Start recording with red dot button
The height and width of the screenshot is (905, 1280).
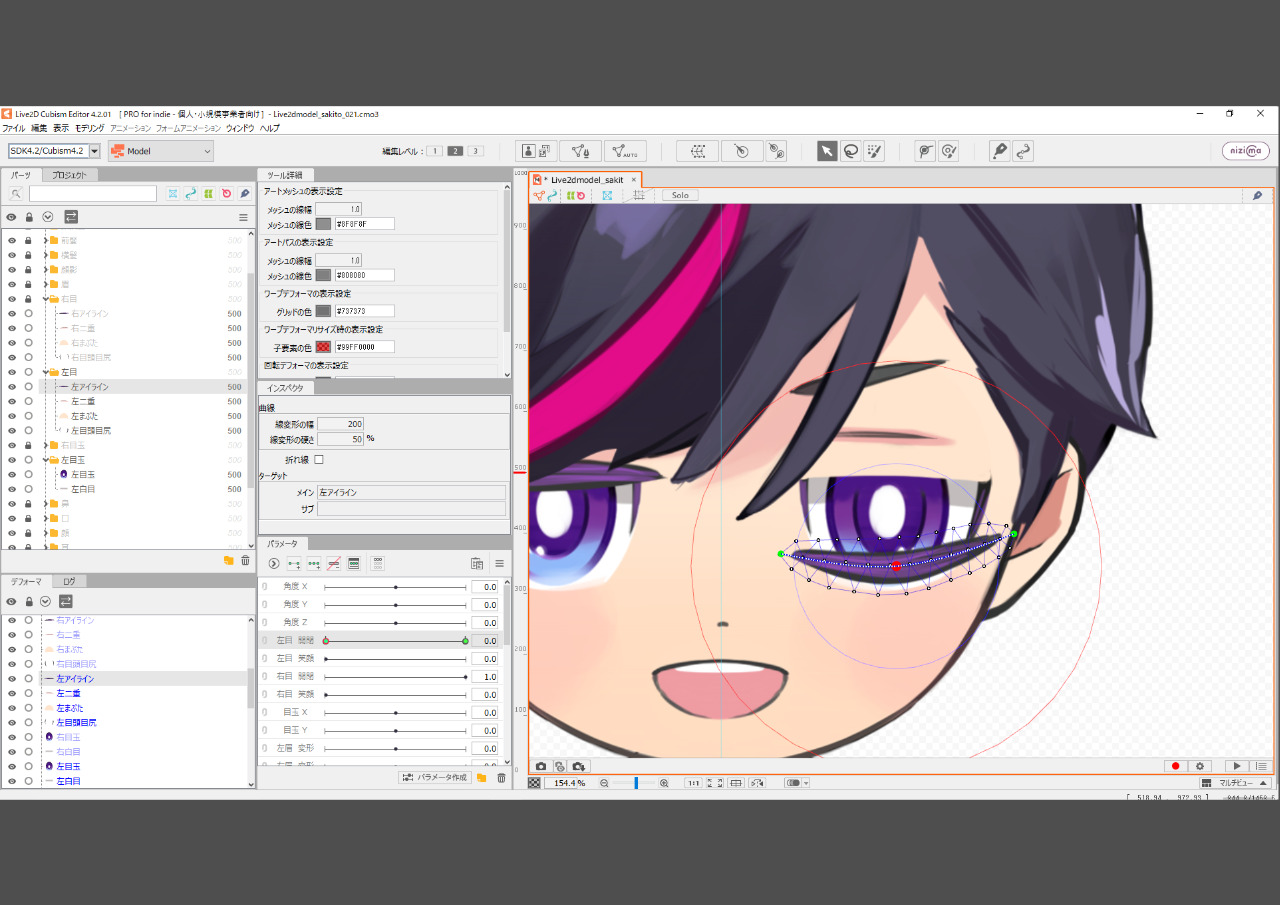click(1176, 766)
